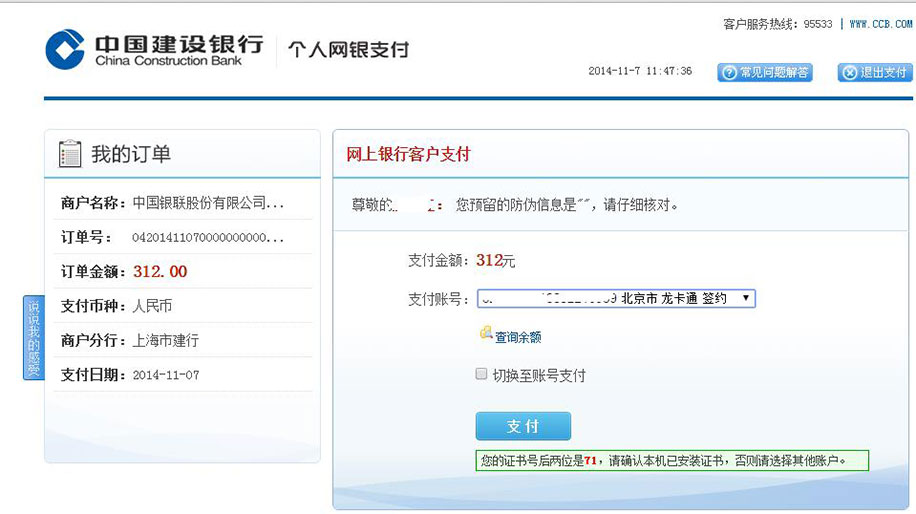Click the 我的订单 clipboard icon

point(70,154)
